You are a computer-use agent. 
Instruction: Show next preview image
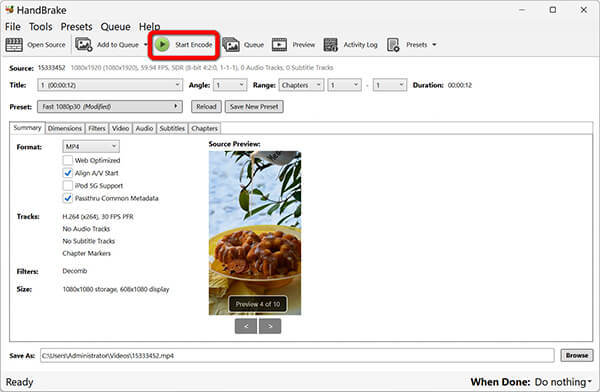click(x=270, y=326)
